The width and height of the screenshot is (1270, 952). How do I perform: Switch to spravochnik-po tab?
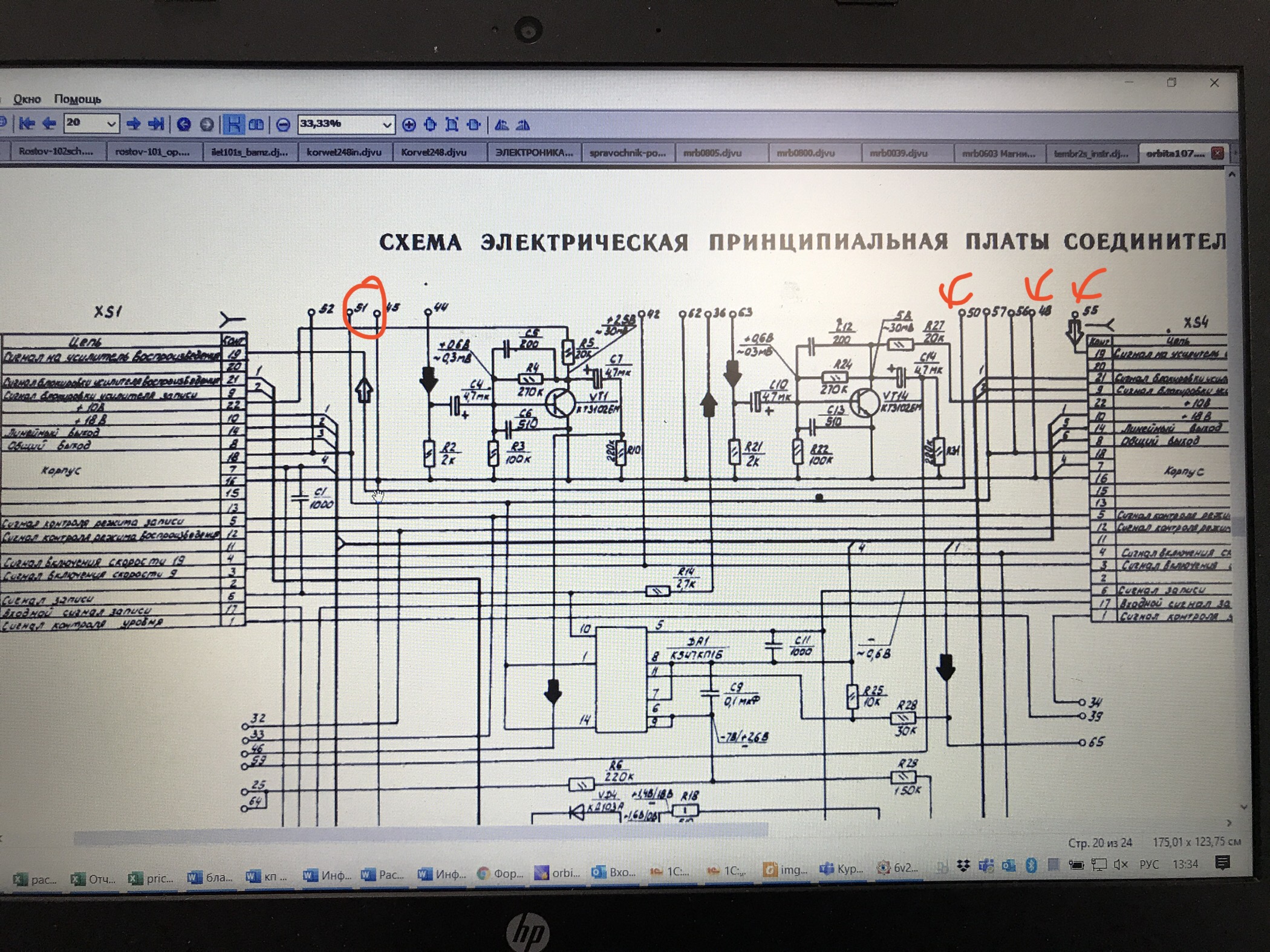coord(628,153)
